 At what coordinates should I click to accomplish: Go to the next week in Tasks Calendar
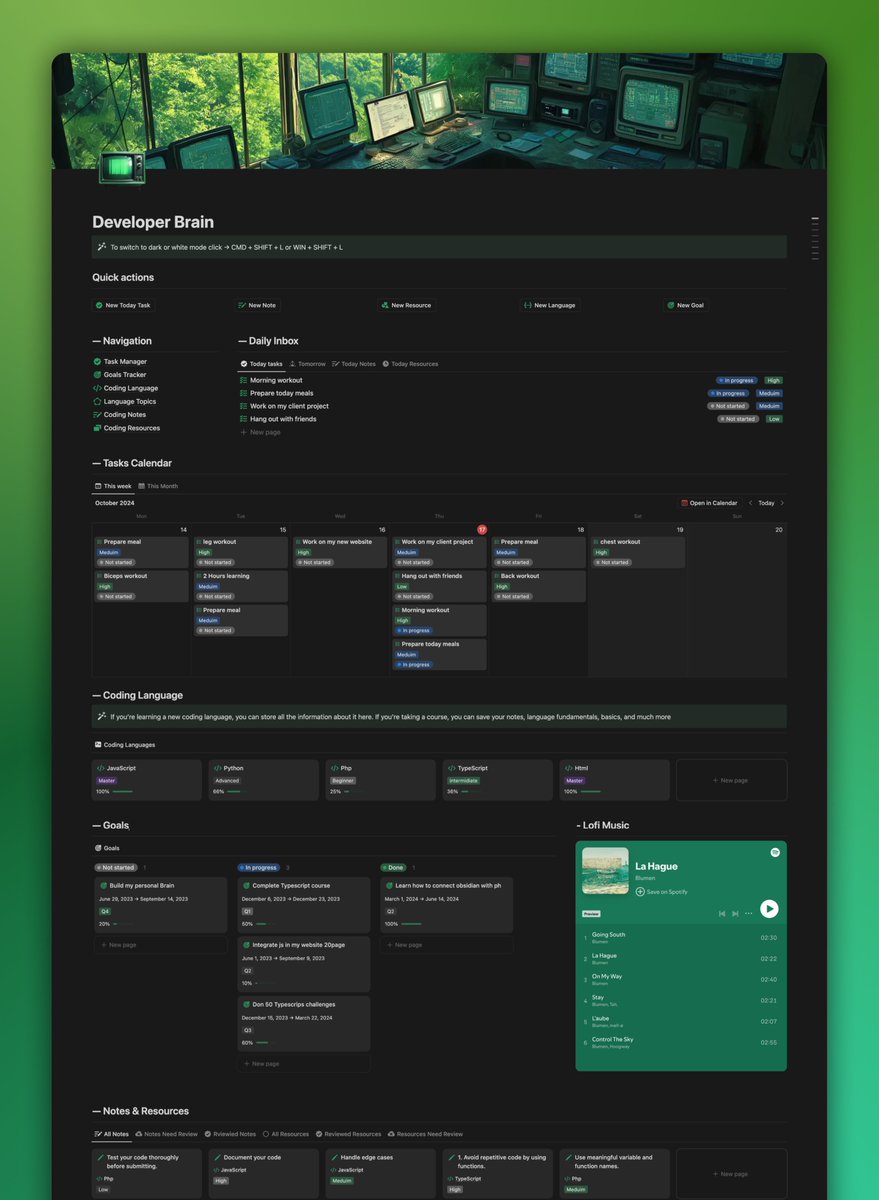[x=782, y=503]
